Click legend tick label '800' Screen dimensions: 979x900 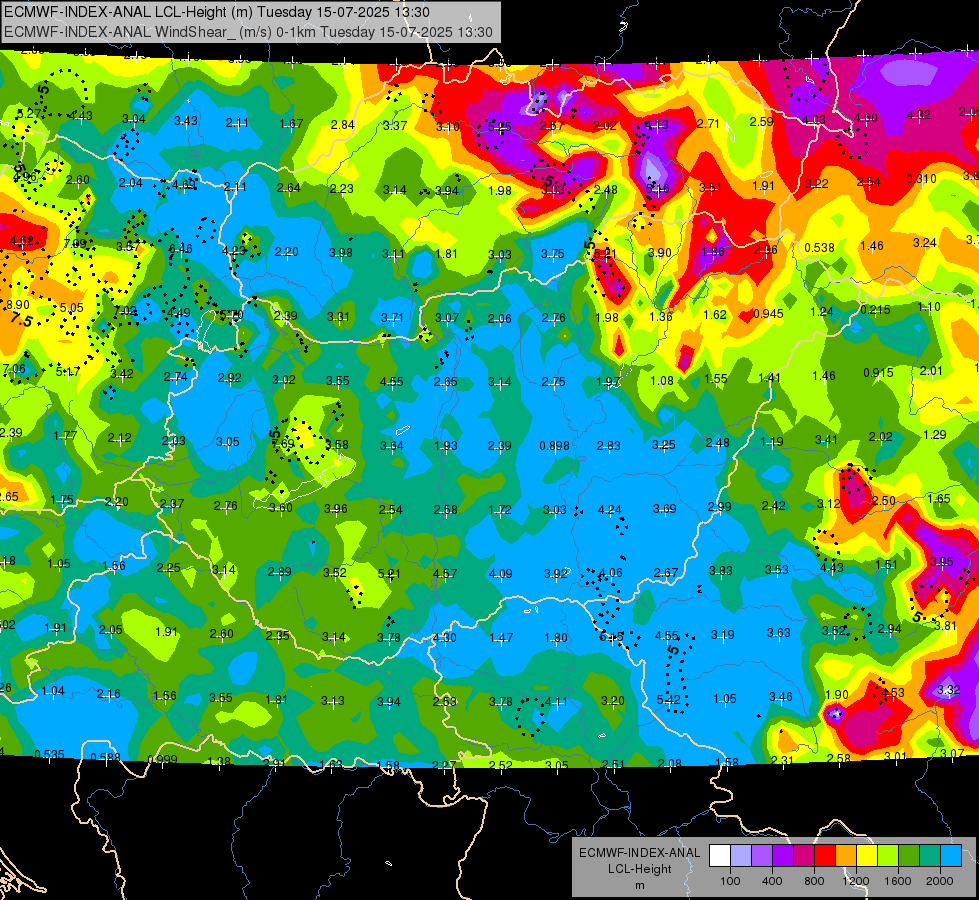[814, 881]
